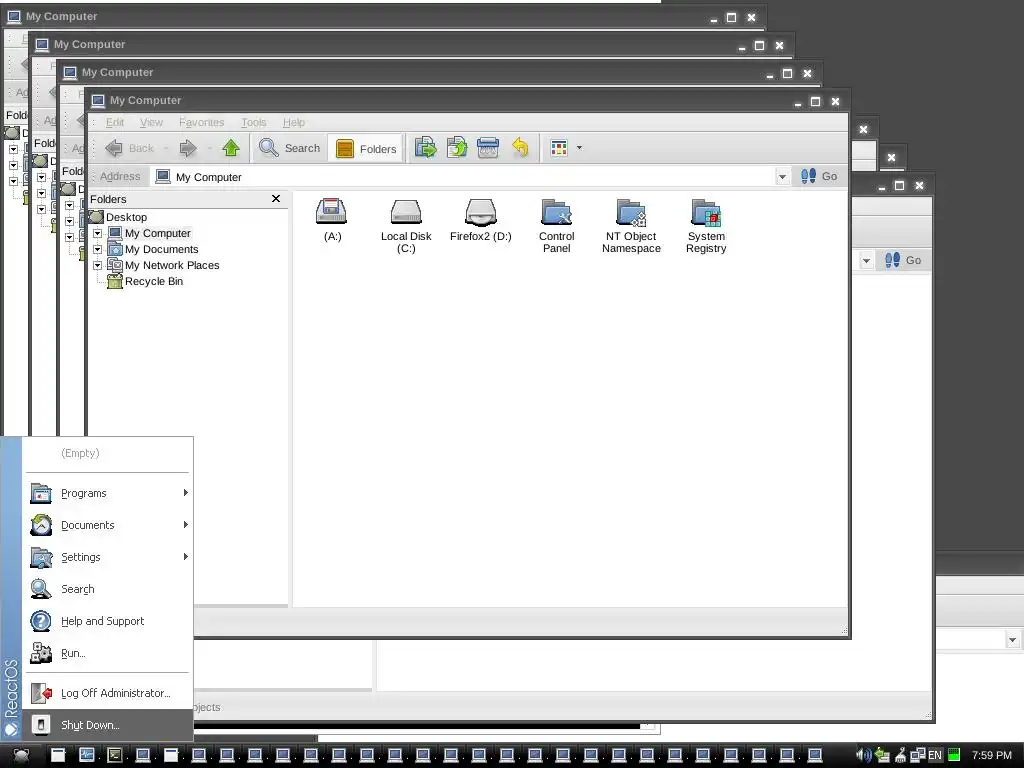Click the Back arrow in the front window toolbar
Screen dimensions: 1024x768
(114, 148)
